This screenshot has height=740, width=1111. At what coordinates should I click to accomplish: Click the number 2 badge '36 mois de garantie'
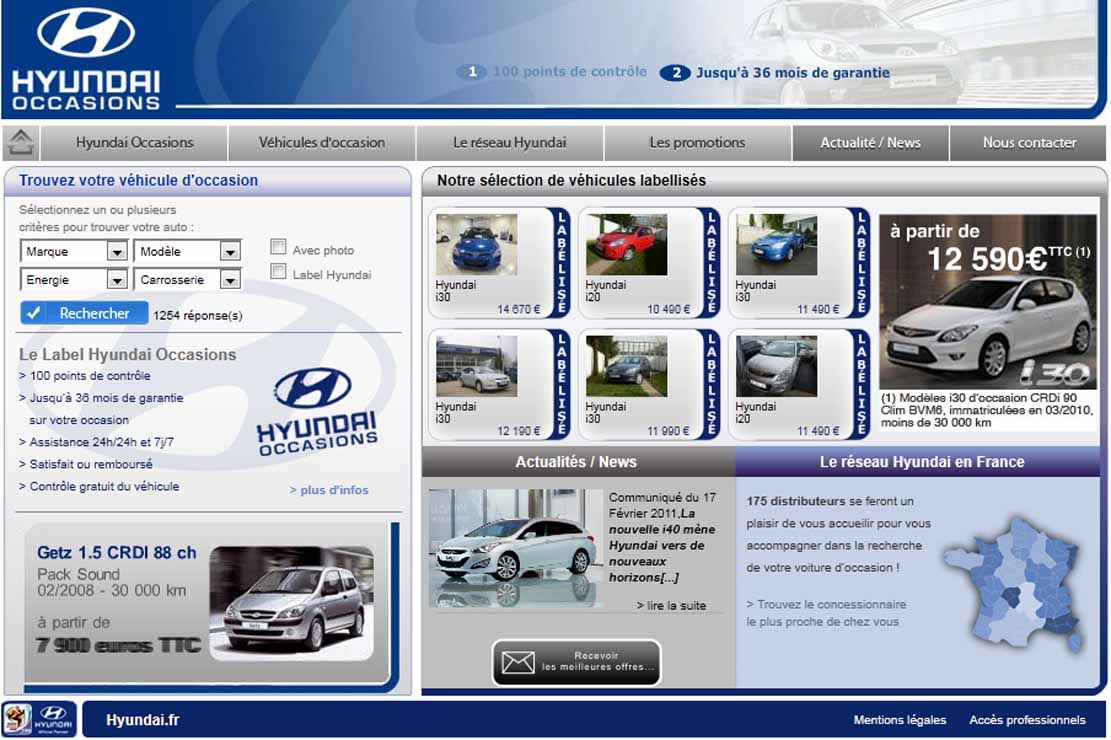click(x=675, y=72)
